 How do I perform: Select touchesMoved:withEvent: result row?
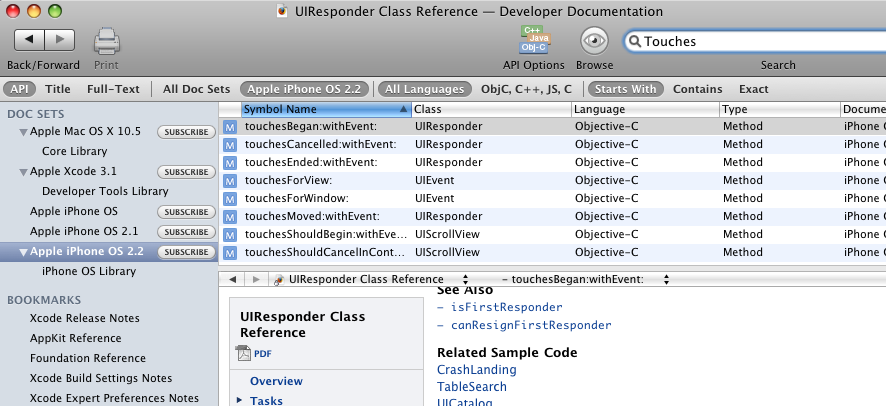pyautogui.click(x=552, y=217)
